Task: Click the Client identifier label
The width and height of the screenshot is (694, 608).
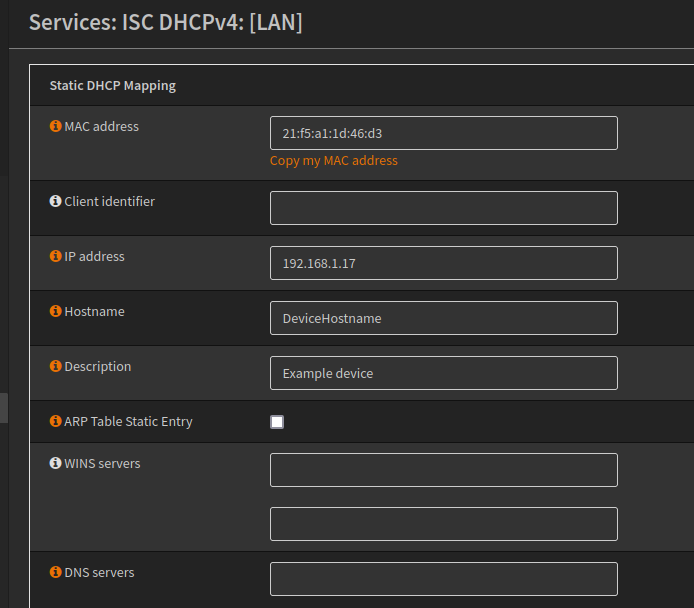Action: pos(109,201)
